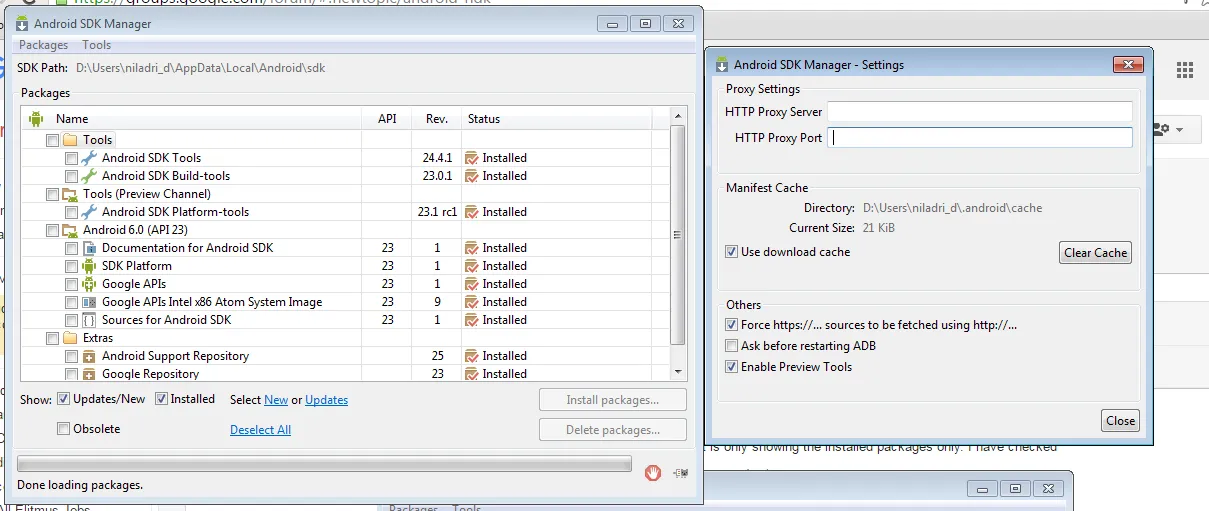
Task: Sort by the Rev. column header
Action: (x=437, y=119)
